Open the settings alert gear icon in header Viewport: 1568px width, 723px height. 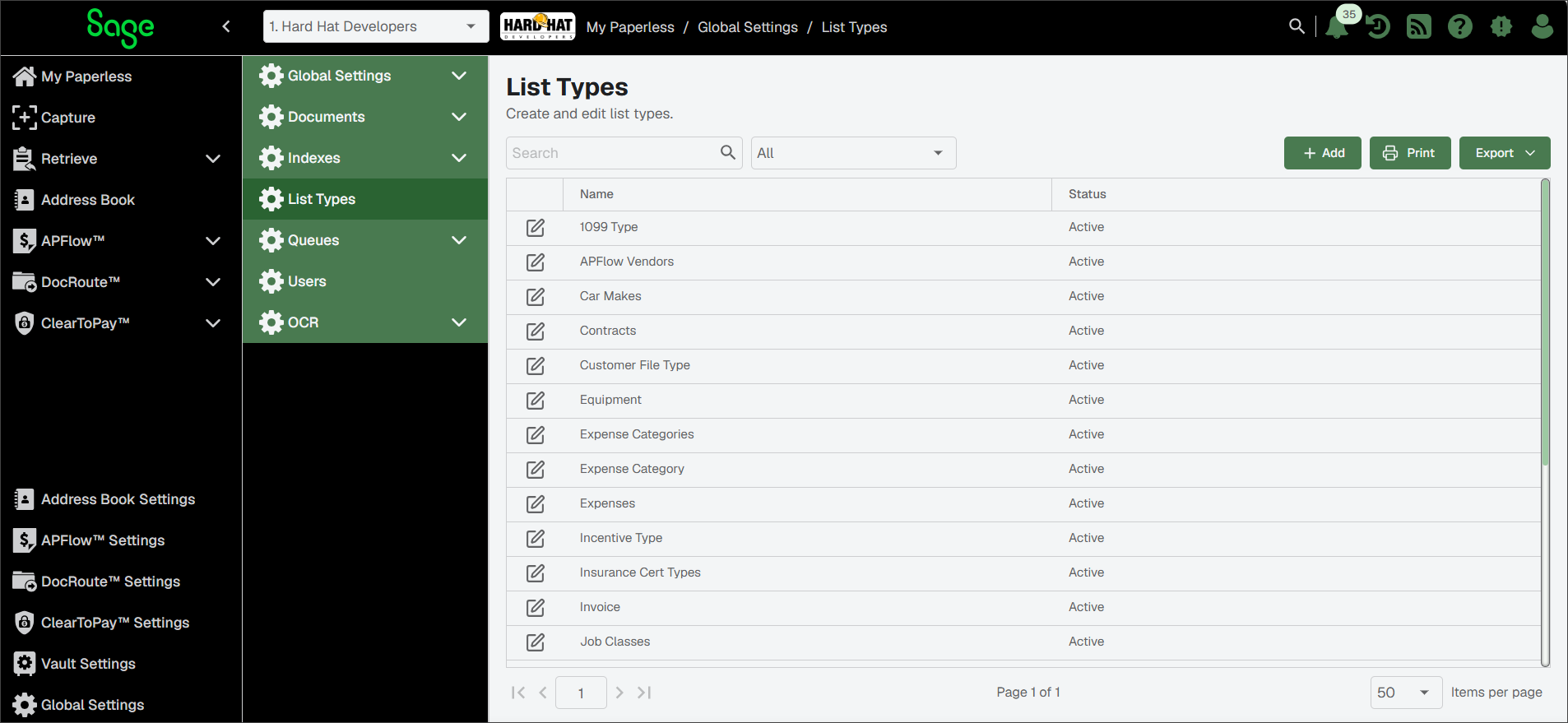click(x=1501, y=27)
